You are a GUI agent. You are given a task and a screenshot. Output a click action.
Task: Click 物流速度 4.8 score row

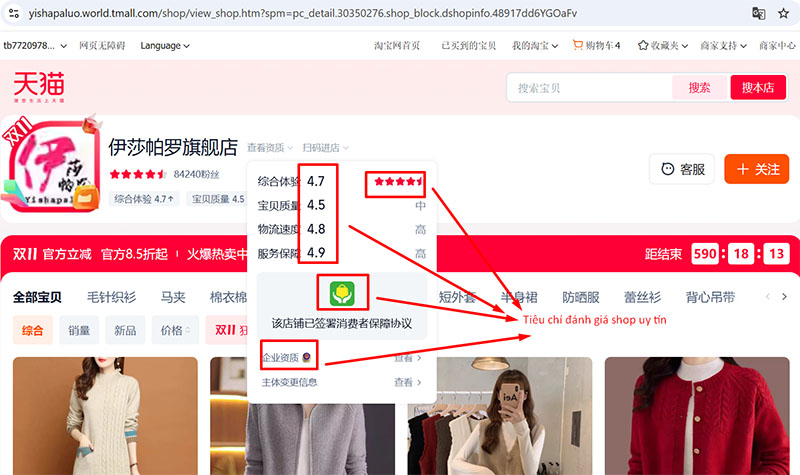click(x=342, y=229)
